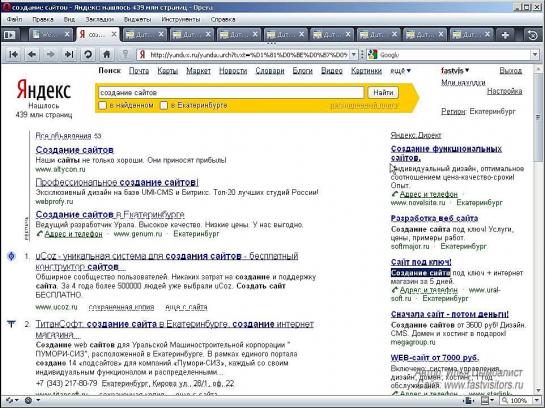The height and width of the screenshot is (408, 545).
Task: Click the Yandex favicon in address bar
Action: 142,55
